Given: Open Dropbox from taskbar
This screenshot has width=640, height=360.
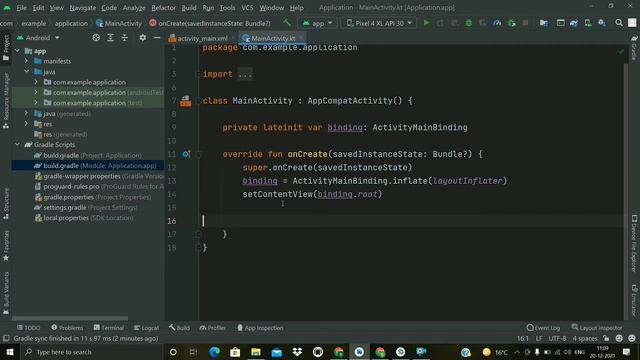Looking at the screenshot, I should coord(297,352).
